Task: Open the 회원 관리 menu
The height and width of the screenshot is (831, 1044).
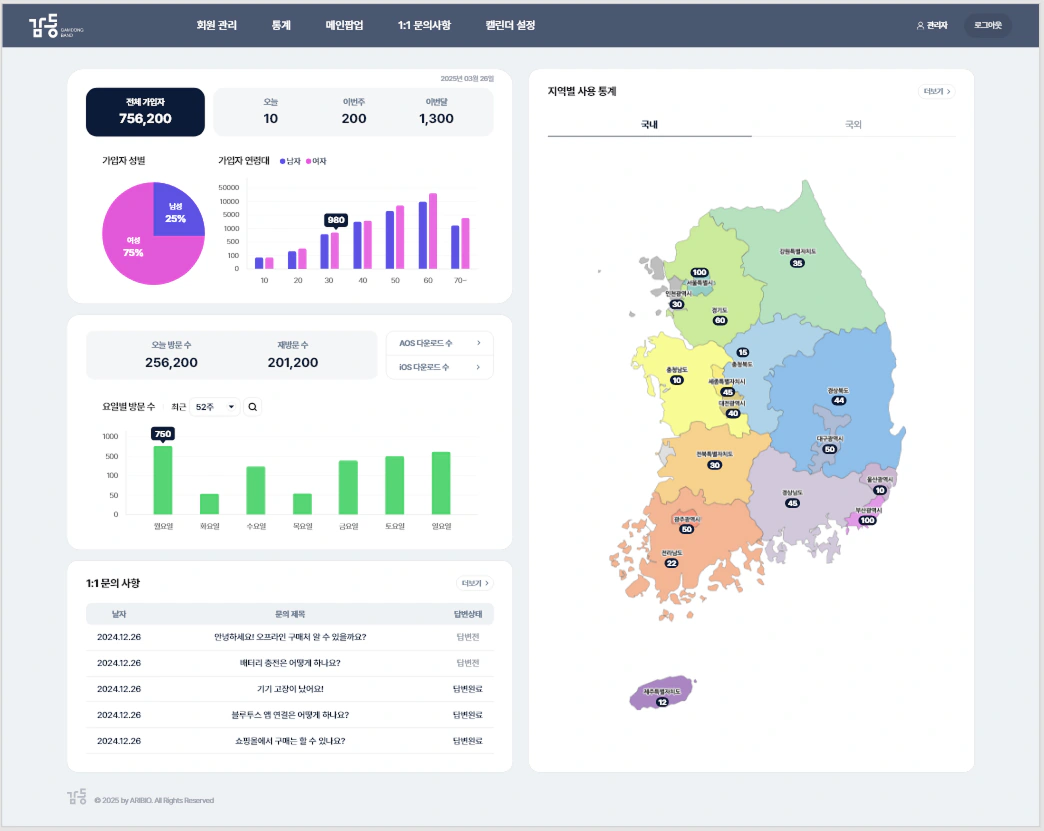Action: coord(216,25)
